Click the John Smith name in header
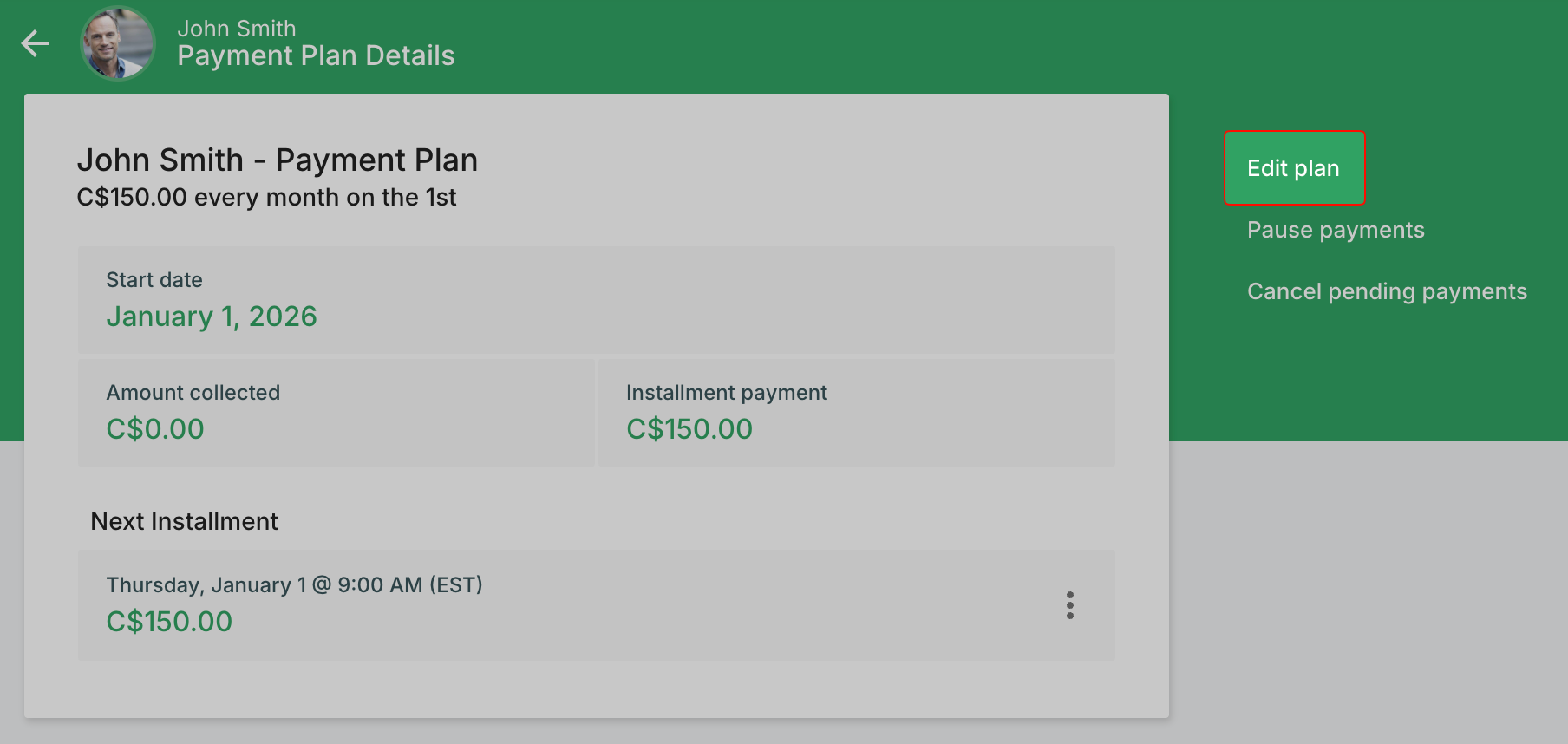Viewport: 1568px width, 744px height. click(x=236, y=29)
